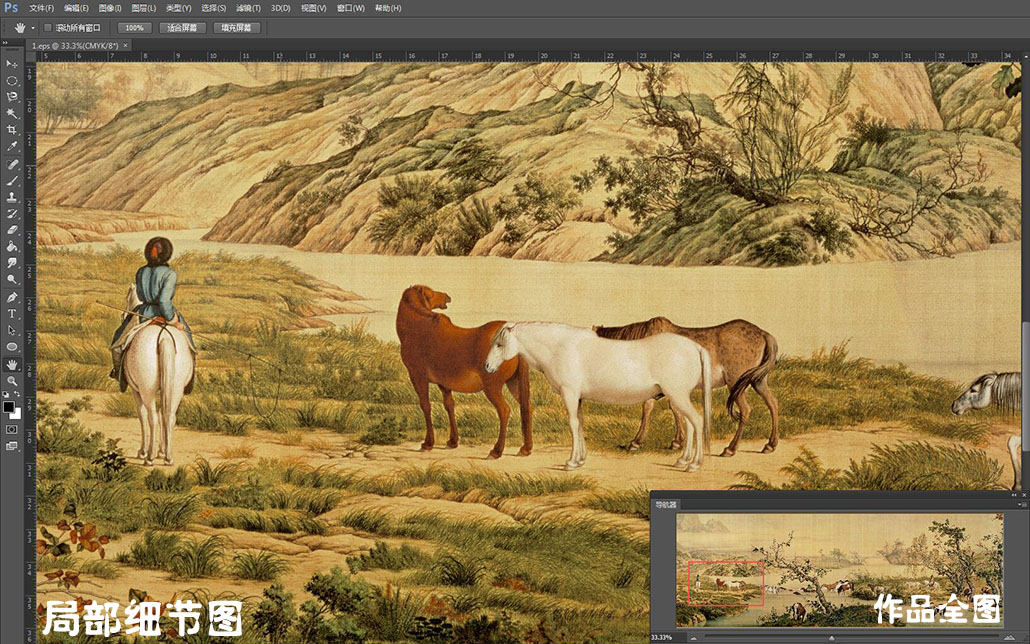Screen dimensions: 1030x644
Task: Select the Pen tool
Action: click(x=12, y=297)
